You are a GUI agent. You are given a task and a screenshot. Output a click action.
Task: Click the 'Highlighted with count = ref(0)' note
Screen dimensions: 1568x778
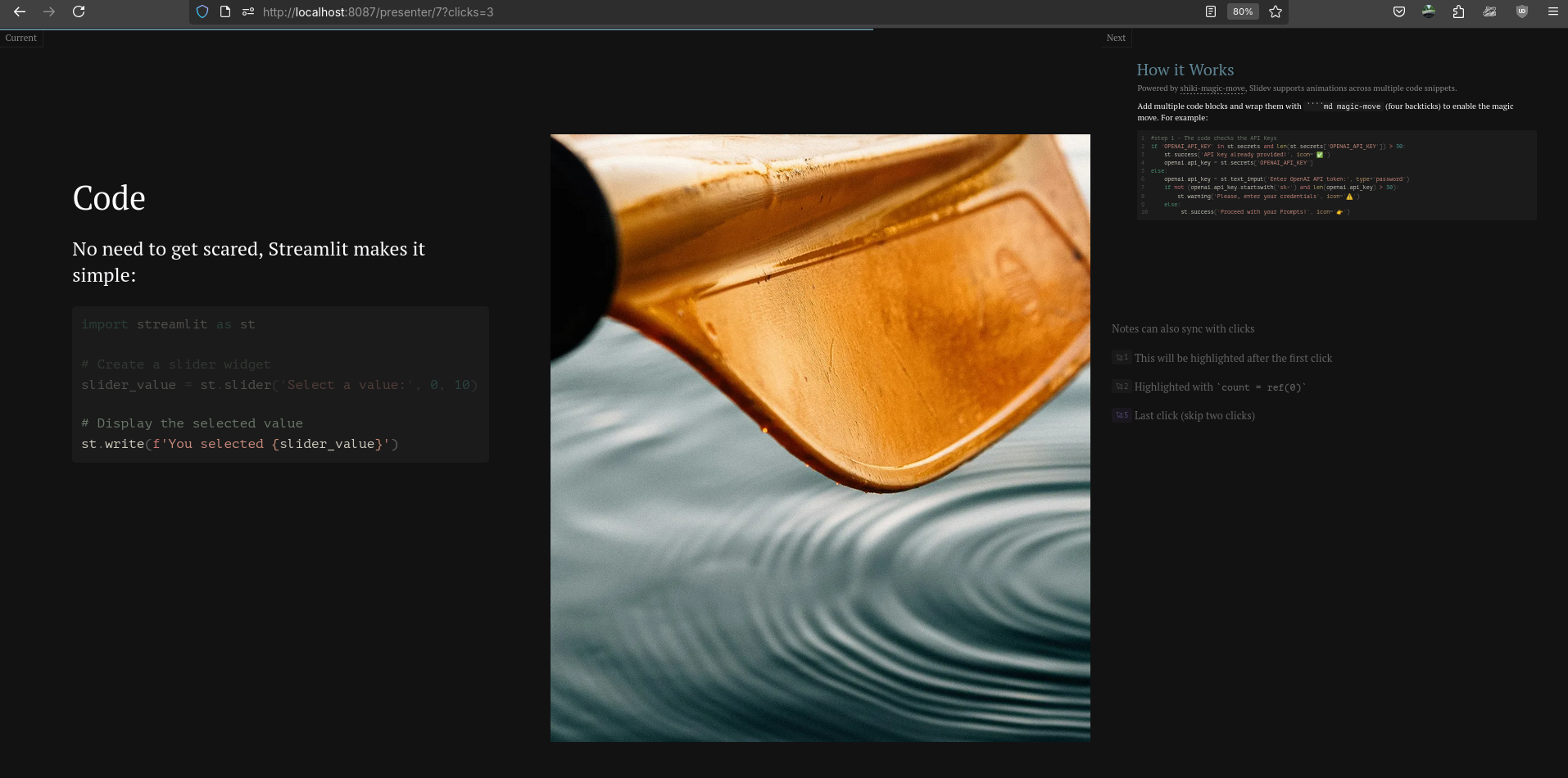tap(1220, 387)
